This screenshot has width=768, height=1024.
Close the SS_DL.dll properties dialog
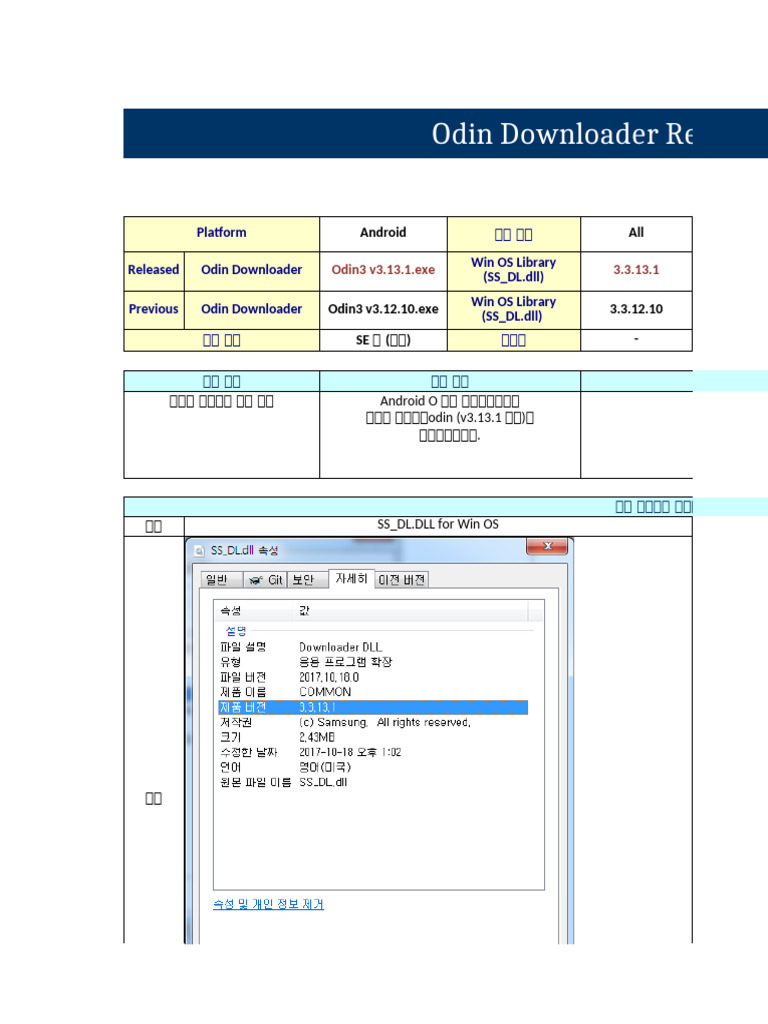click(x=547, y=547)
